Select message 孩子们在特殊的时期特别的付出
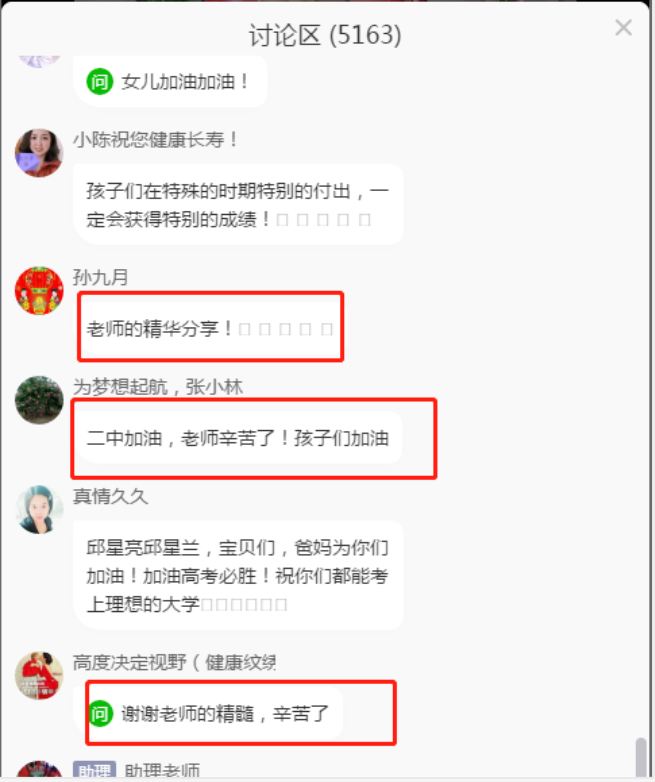The image size is (655, 782). (238, 204)
